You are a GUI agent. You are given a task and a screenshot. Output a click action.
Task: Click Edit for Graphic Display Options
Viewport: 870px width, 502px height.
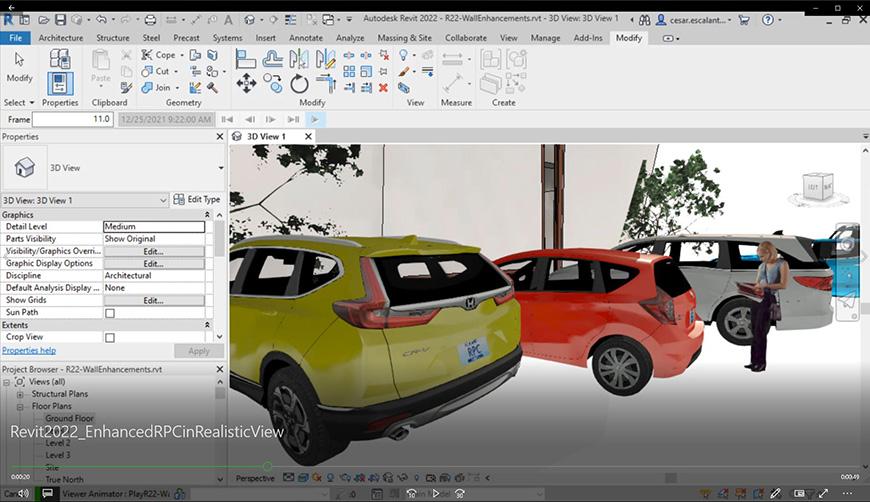(x=154, y=263)
